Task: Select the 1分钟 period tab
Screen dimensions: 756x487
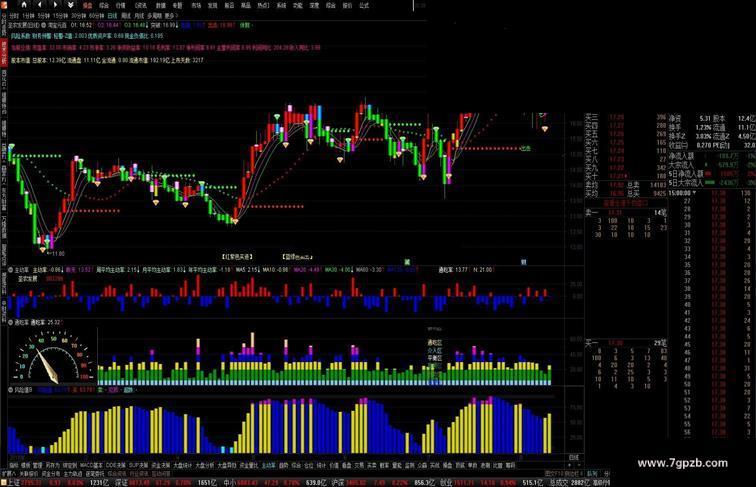Action: coord(29,16)
